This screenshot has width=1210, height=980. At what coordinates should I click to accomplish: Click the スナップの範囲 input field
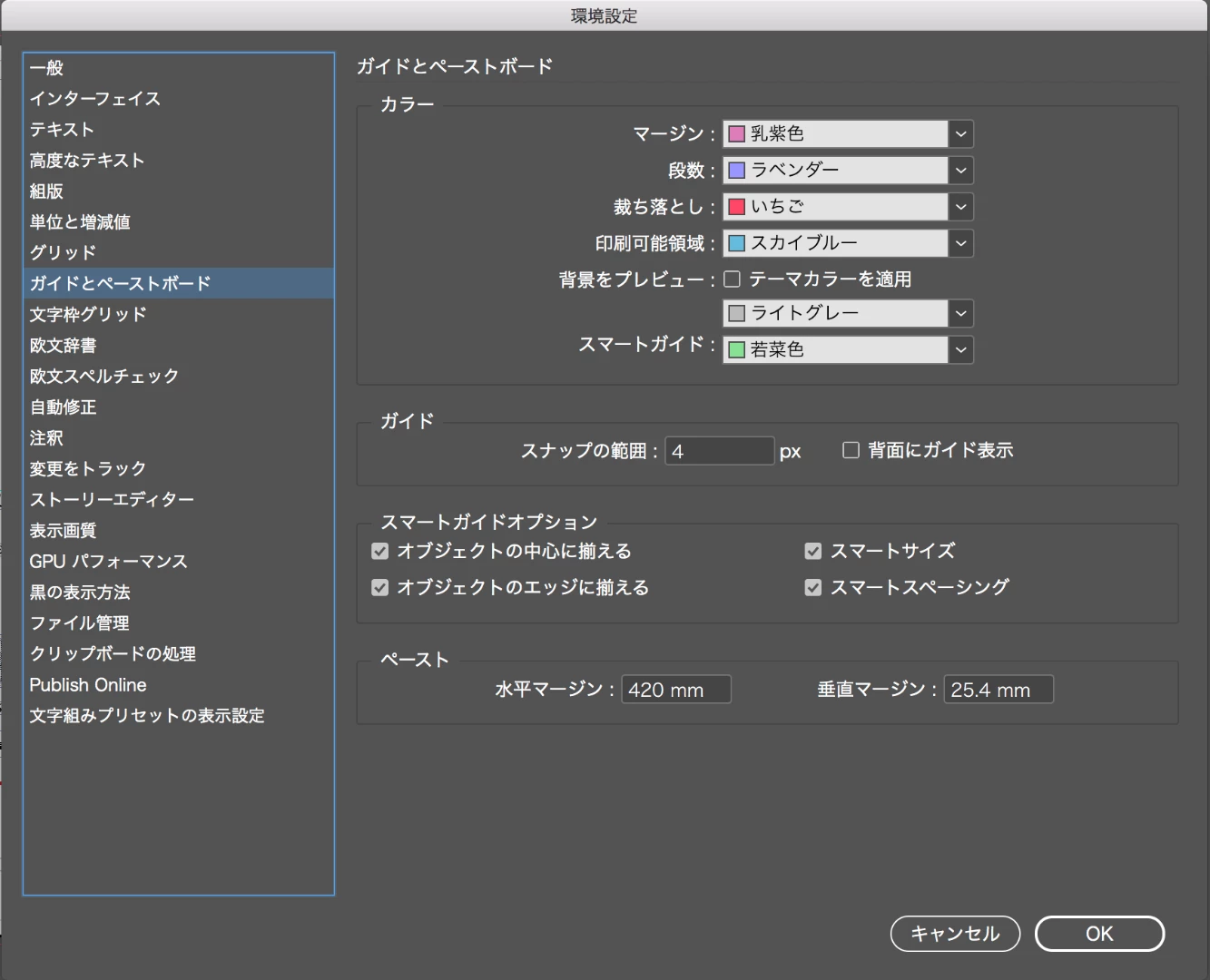coord(720,451)
